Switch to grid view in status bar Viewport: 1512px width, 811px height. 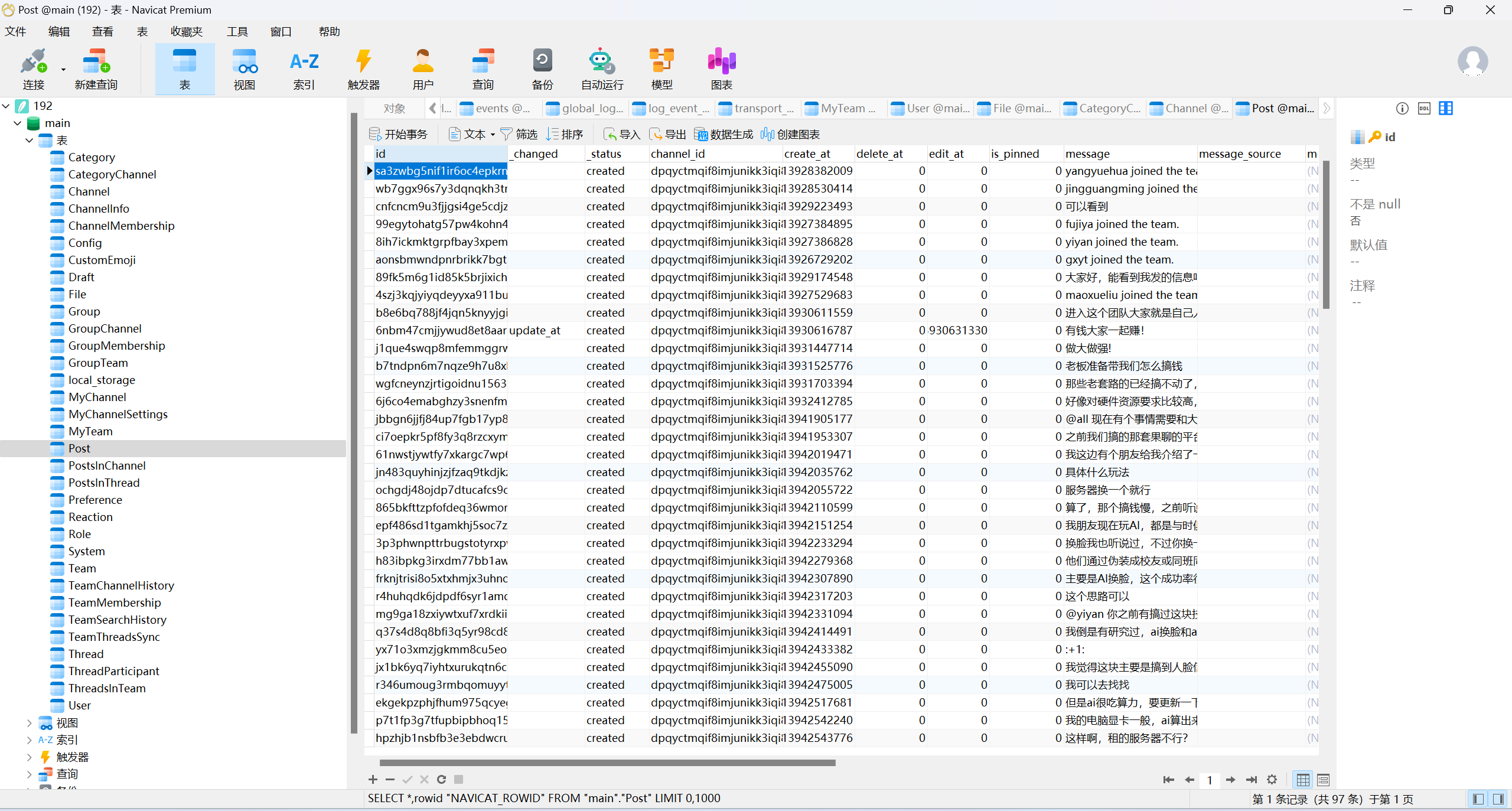click(x=1302, y=780)
